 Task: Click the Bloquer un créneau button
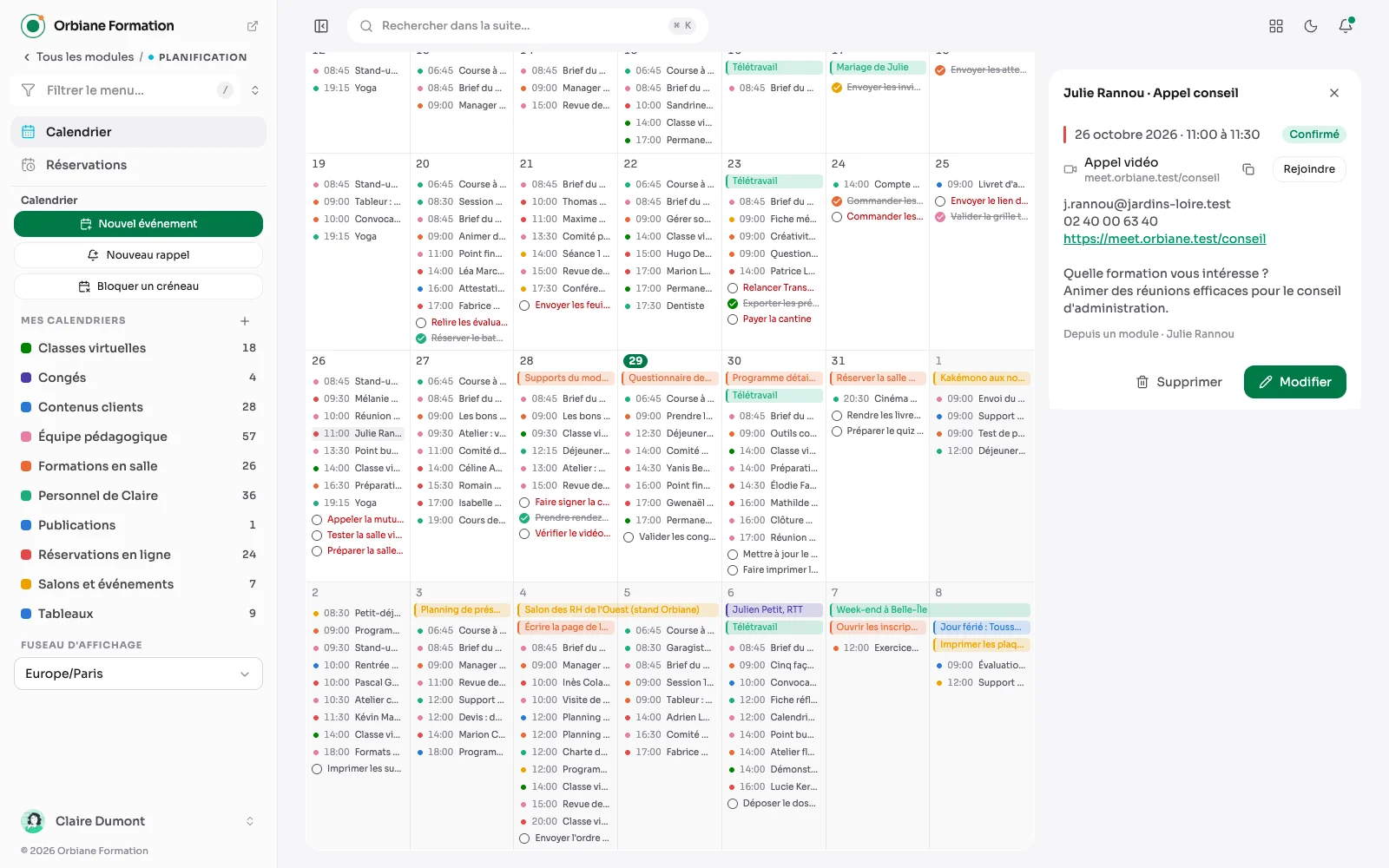pos(138,286)
